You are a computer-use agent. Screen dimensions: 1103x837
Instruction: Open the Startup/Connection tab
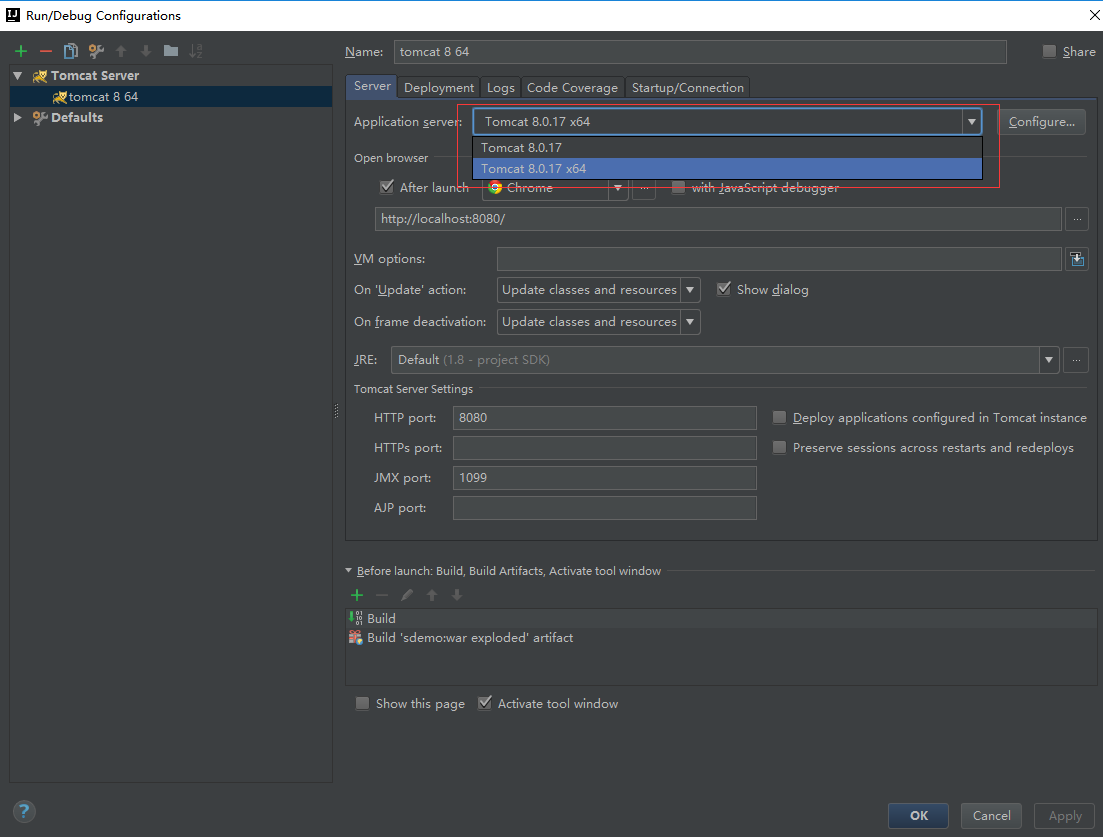tap(687, 87)
